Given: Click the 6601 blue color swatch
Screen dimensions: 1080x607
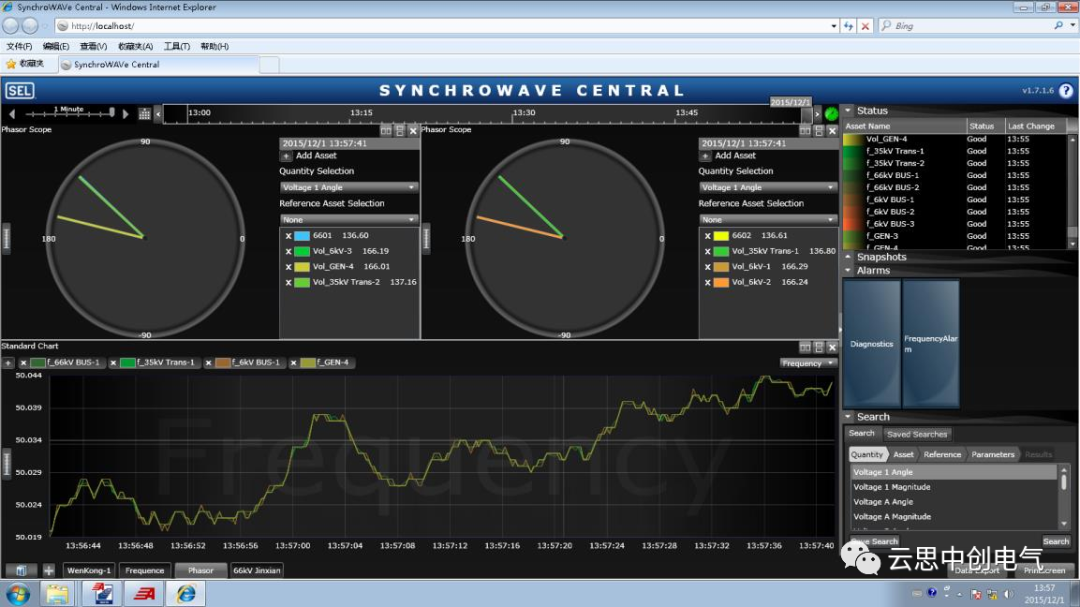Looking at the screenshot, I should [x=302, y=236].
